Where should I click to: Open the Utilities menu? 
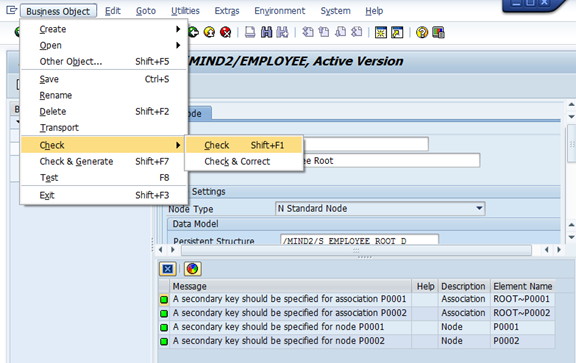[x=186, y=11]
